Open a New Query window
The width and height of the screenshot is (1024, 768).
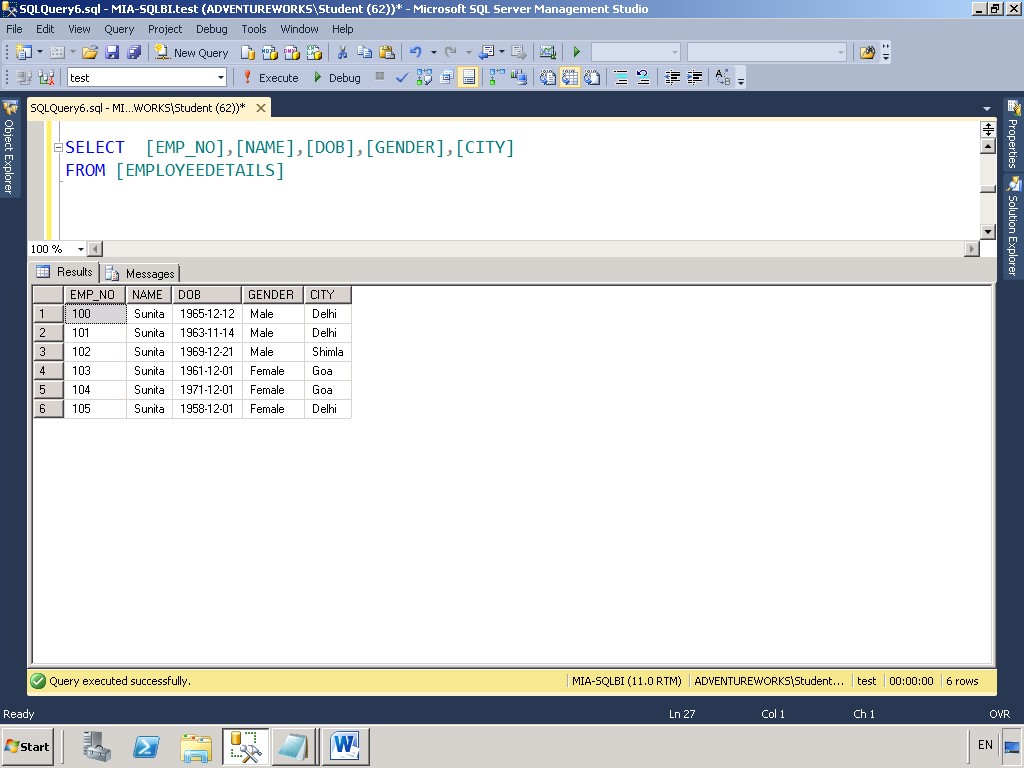point(191,52)
